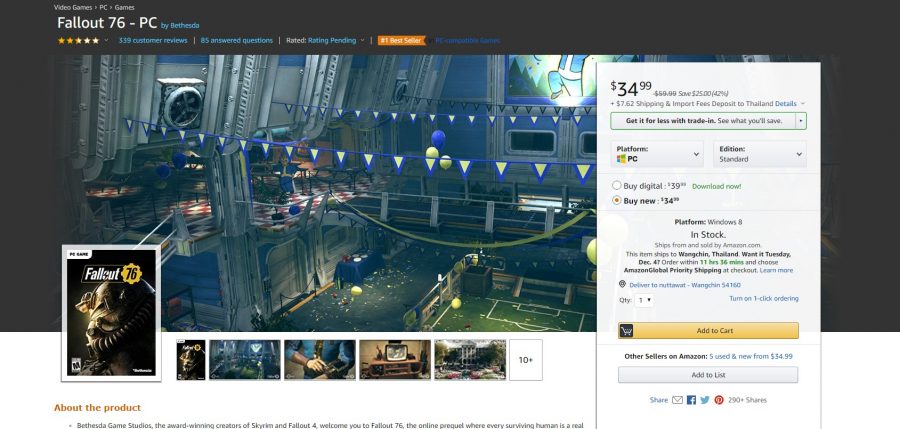The height and width of the screenshot is (429, 900).
Task: Click the Download now! text
Action: [716, 186]
